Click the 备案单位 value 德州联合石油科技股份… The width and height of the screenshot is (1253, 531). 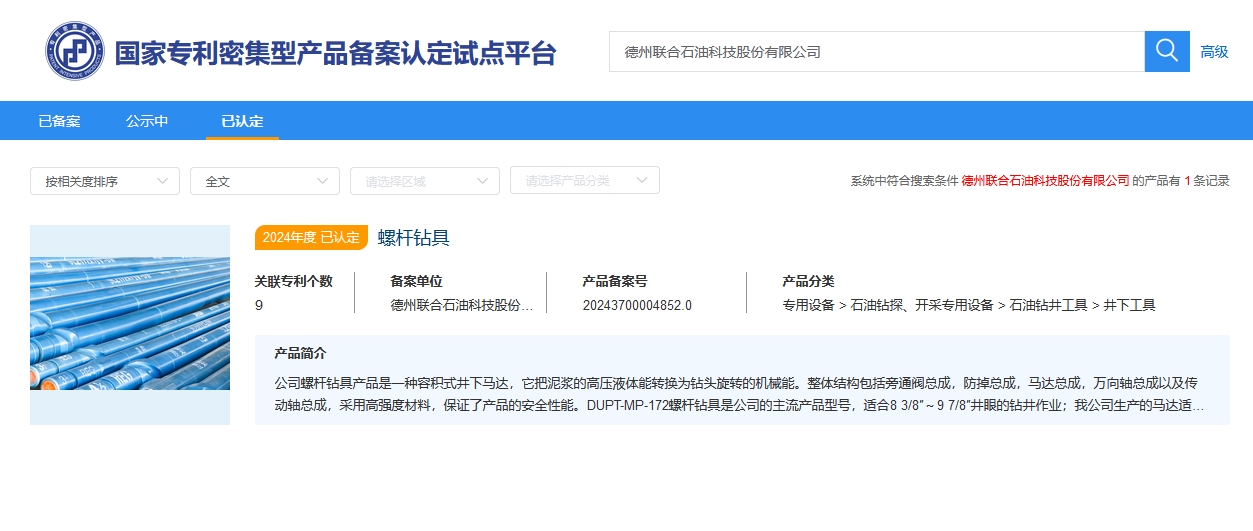coord(462,305)
